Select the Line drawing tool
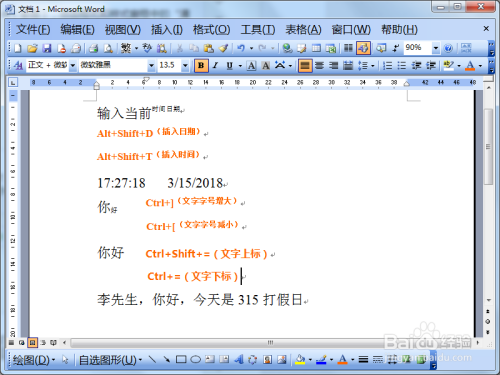The width and height of the screenshot is (500, 375). point(152,359)
